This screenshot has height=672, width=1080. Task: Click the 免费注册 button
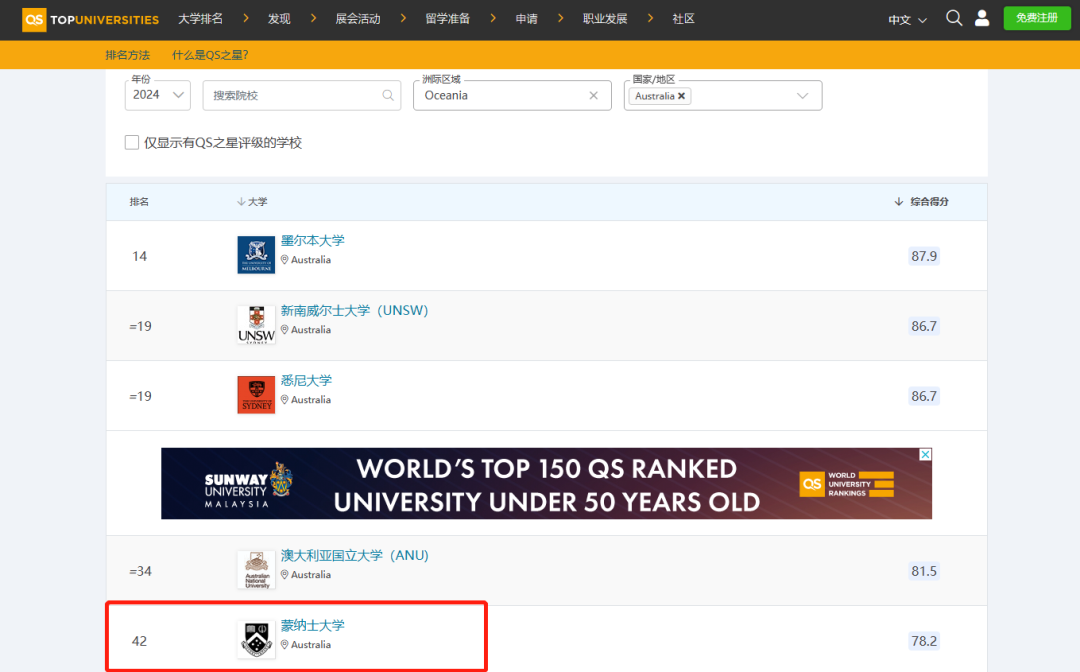(1037, 18)
